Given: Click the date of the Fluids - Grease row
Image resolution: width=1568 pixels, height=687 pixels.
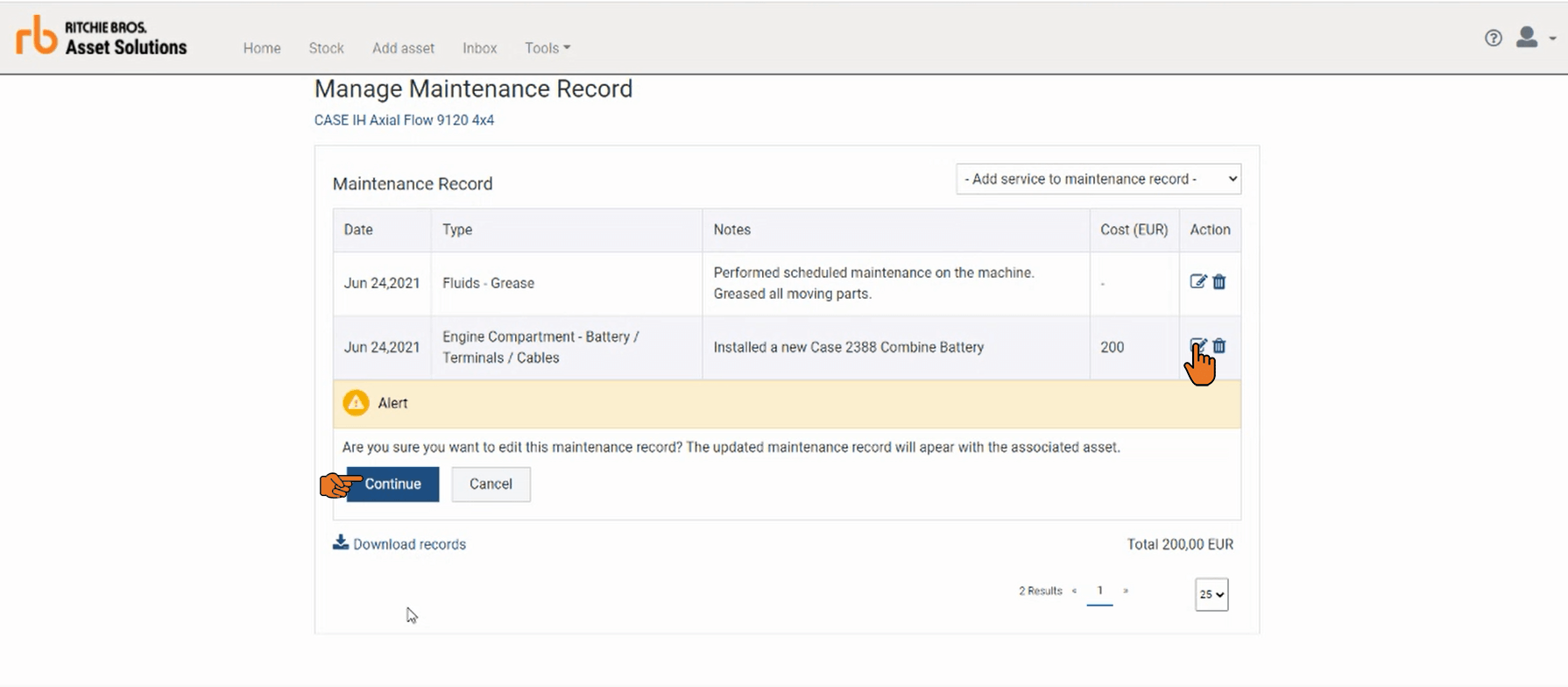Looking at the screenshot, I should [381, 283].
